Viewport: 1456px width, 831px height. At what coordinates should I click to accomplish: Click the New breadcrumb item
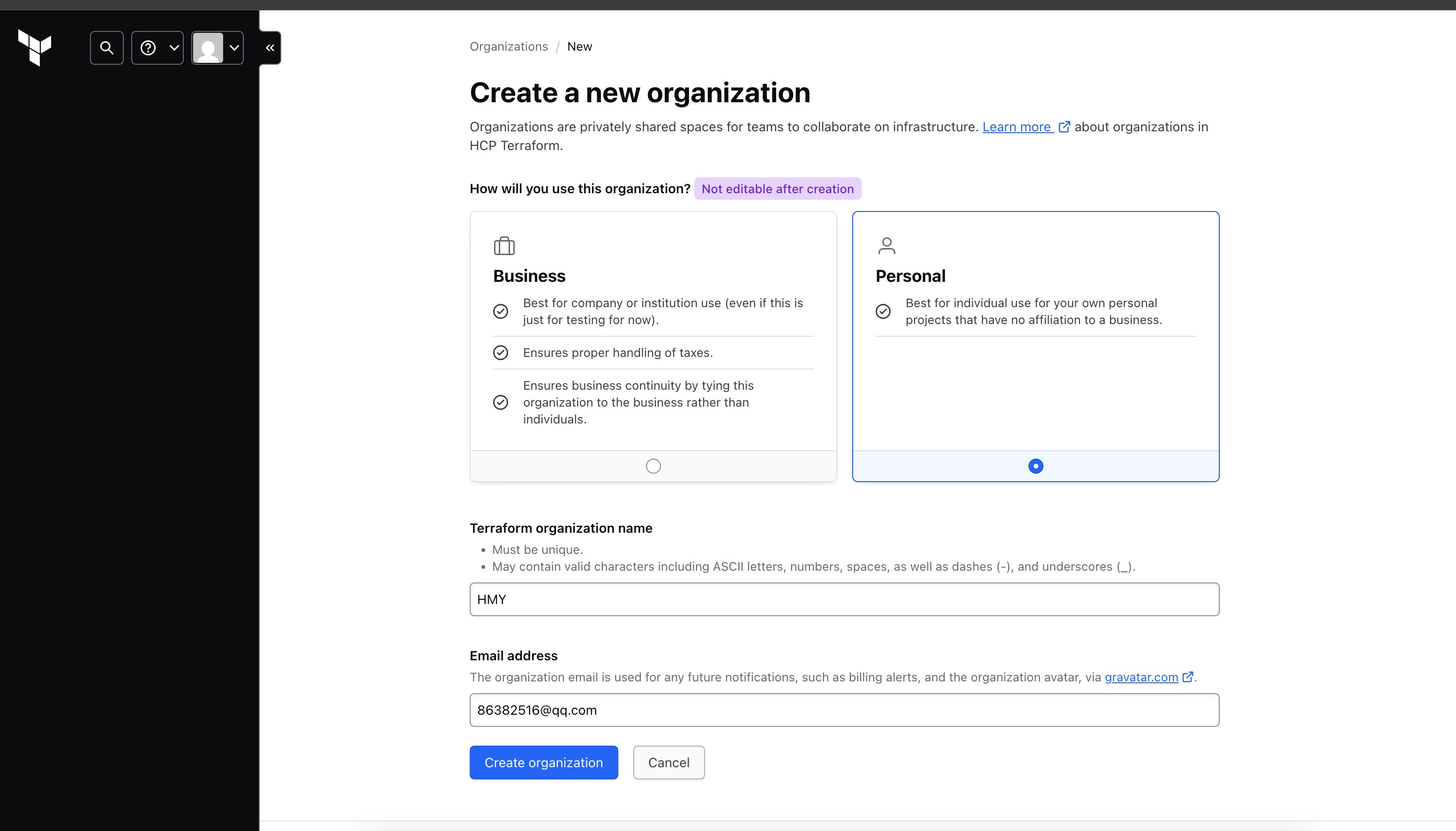[x=580, y=47]
